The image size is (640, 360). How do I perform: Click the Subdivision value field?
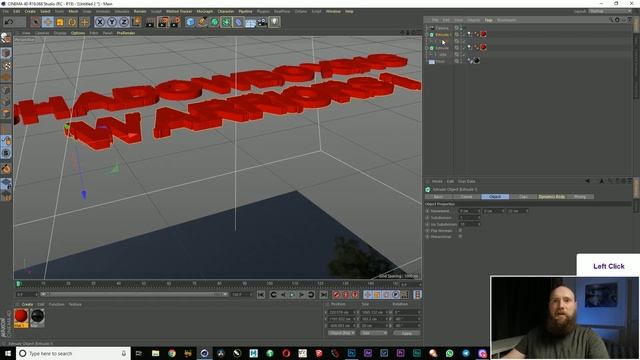(469, 218)
